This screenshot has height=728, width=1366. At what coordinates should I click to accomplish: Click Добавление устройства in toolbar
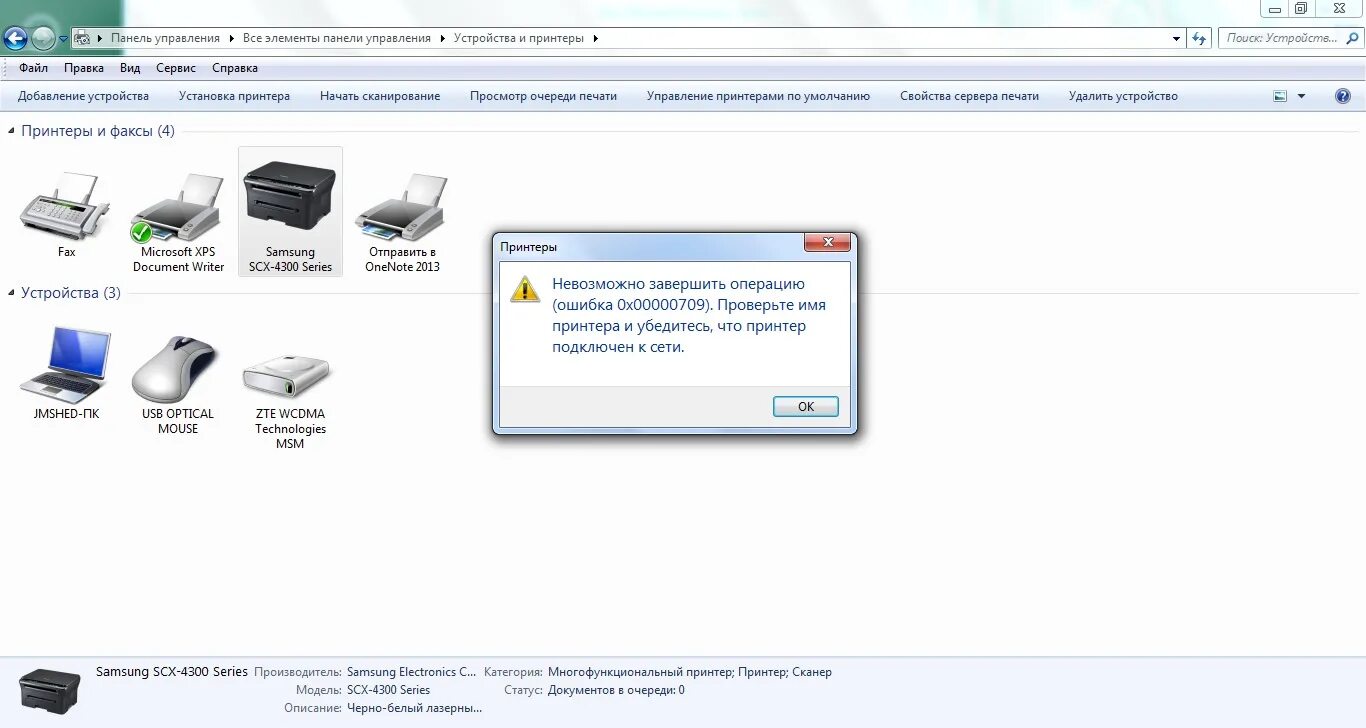click(83, 96)
